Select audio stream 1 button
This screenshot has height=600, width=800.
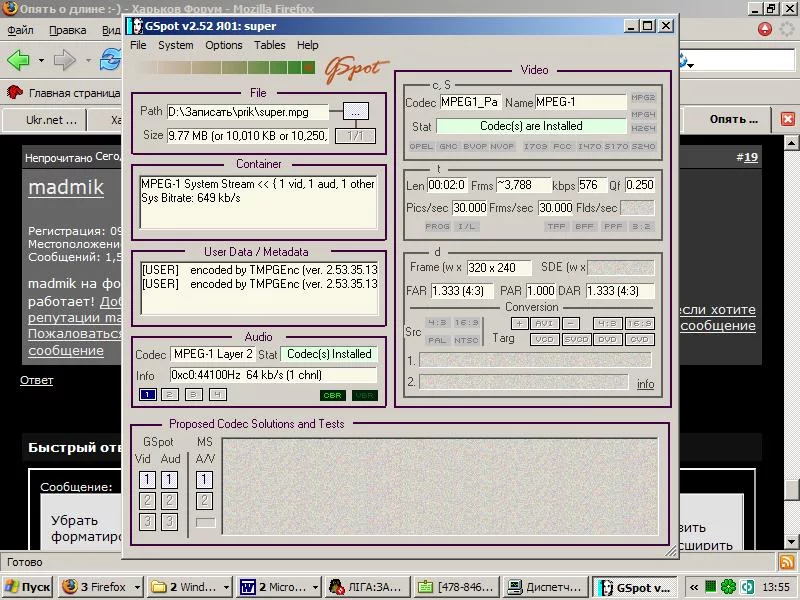click(147, 395)
